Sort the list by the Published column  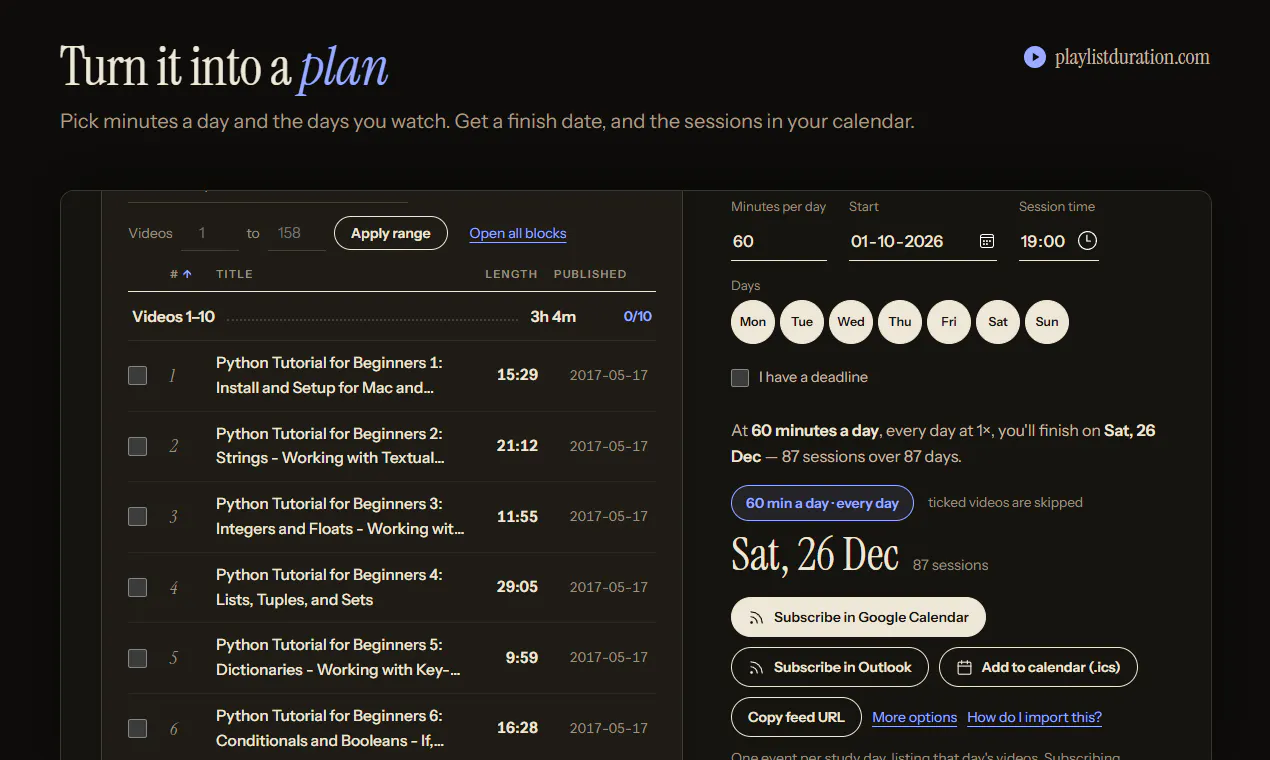click(x=590, y=274)
